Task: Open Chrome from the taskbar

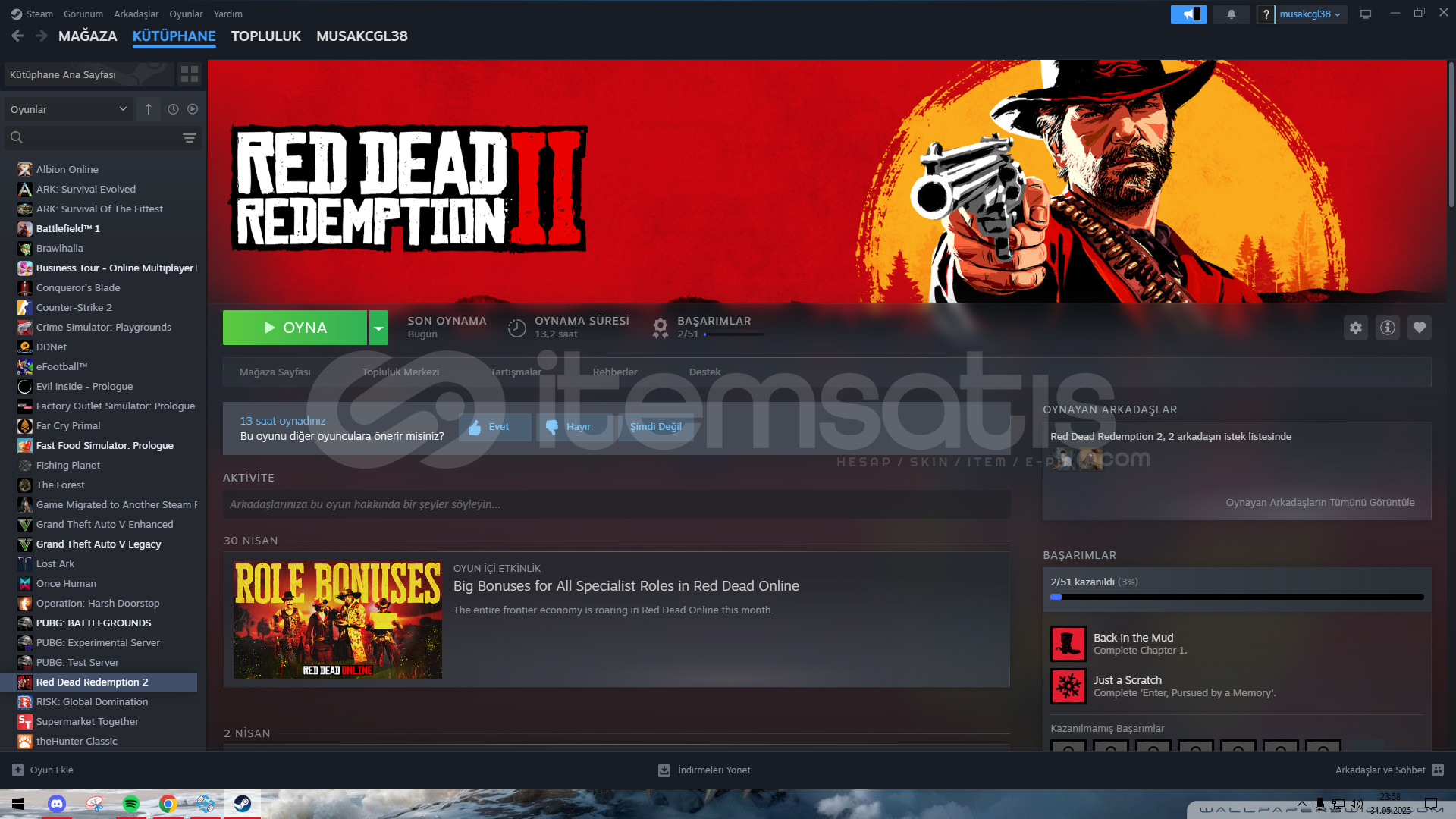Action: pos(168,804)
